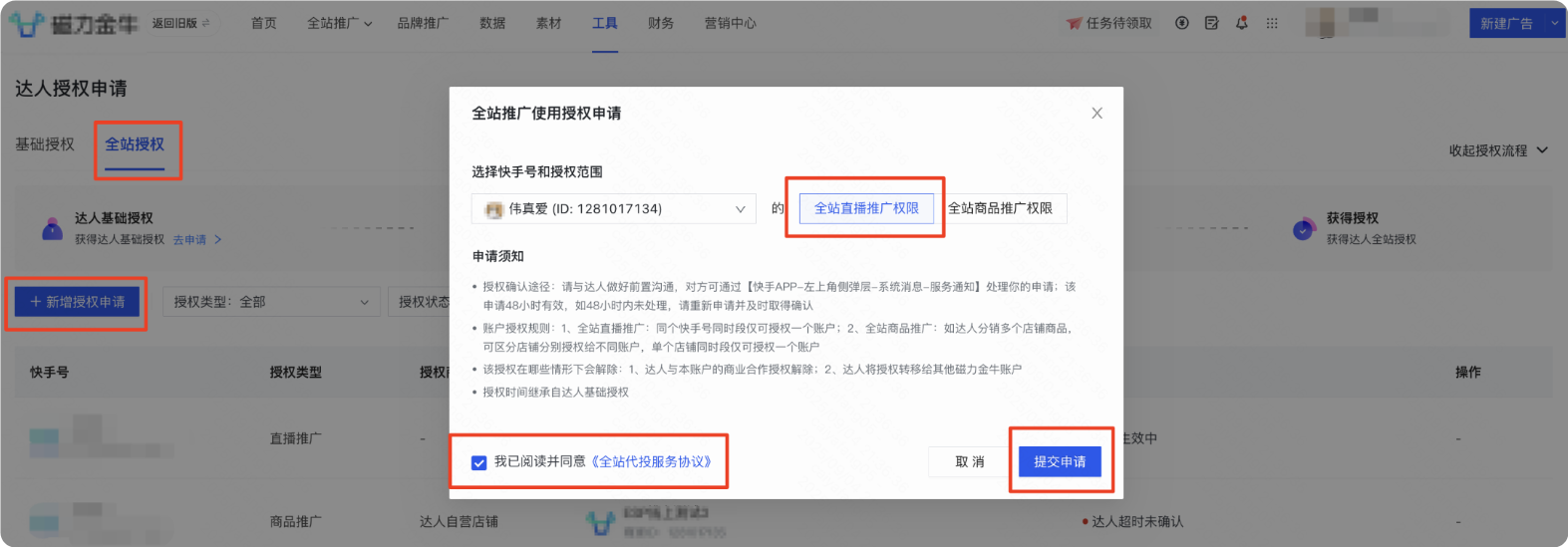Open the 快手号 selector showing 伟真爱
1568x547 pixels.
point(614,209)
